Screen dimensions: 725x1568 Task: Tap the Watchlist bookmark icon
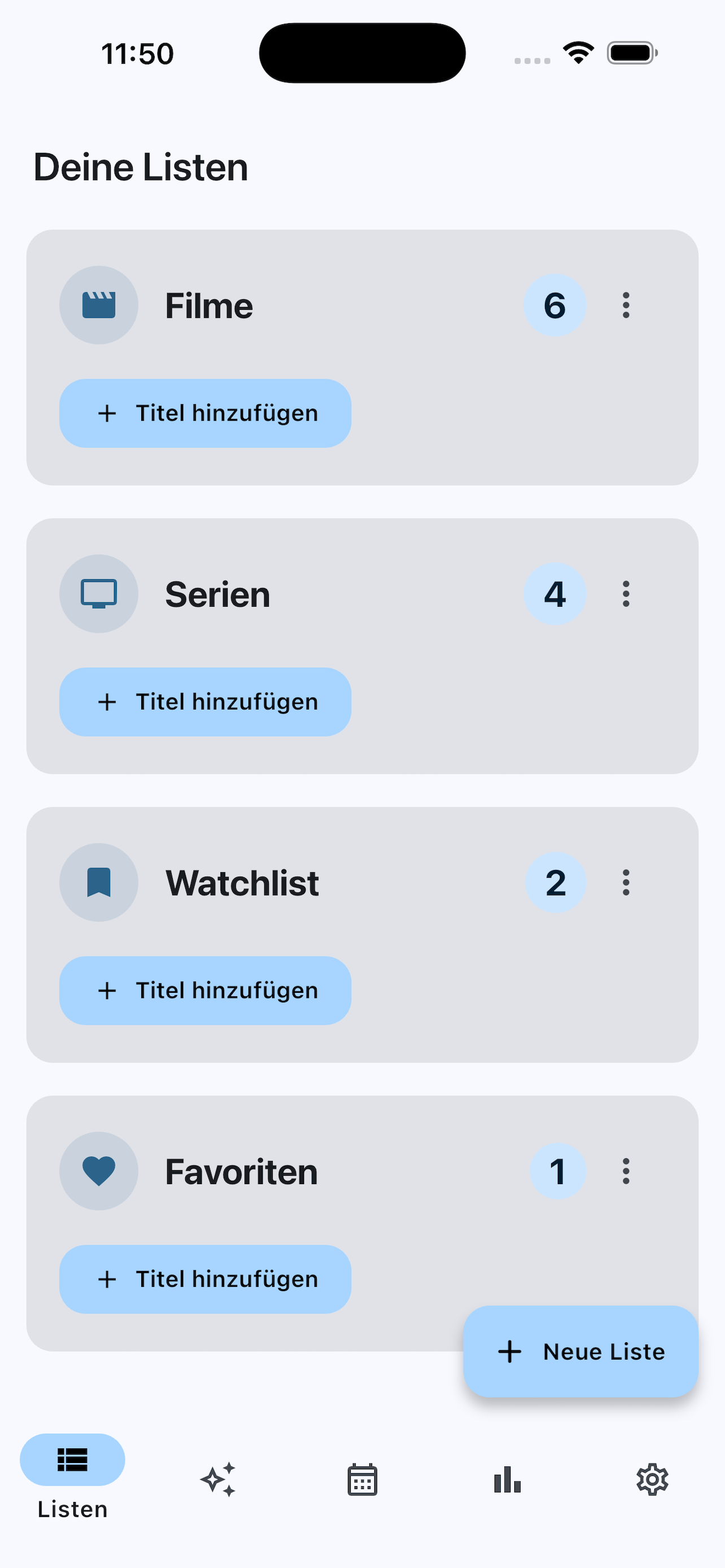click(99, 882)
